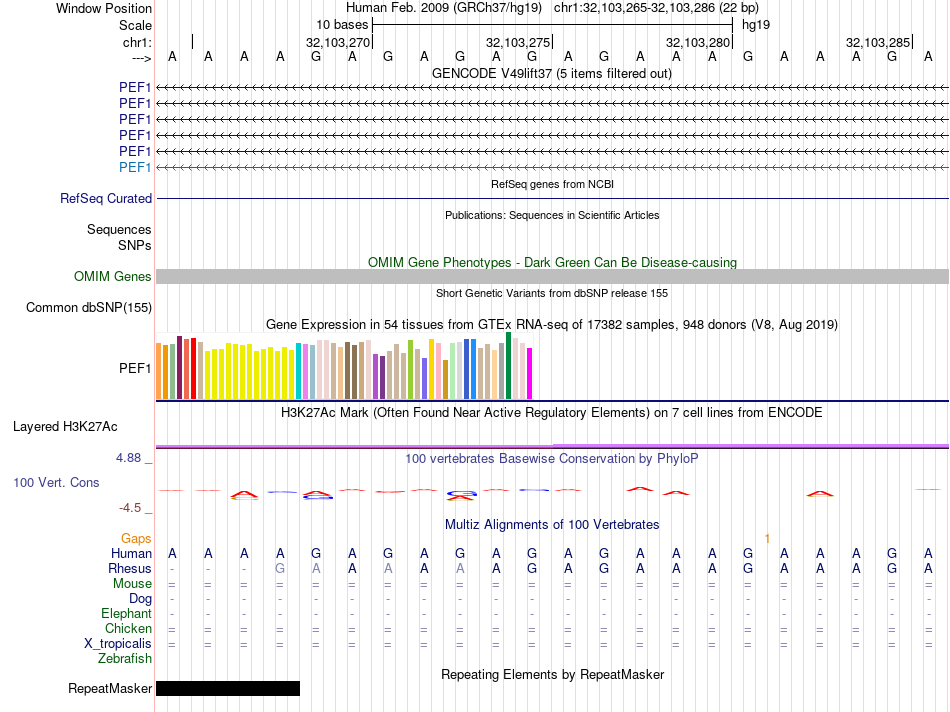Click the GTEx Gene Expression track title
The image size is (950, 712).
(552, 324)
